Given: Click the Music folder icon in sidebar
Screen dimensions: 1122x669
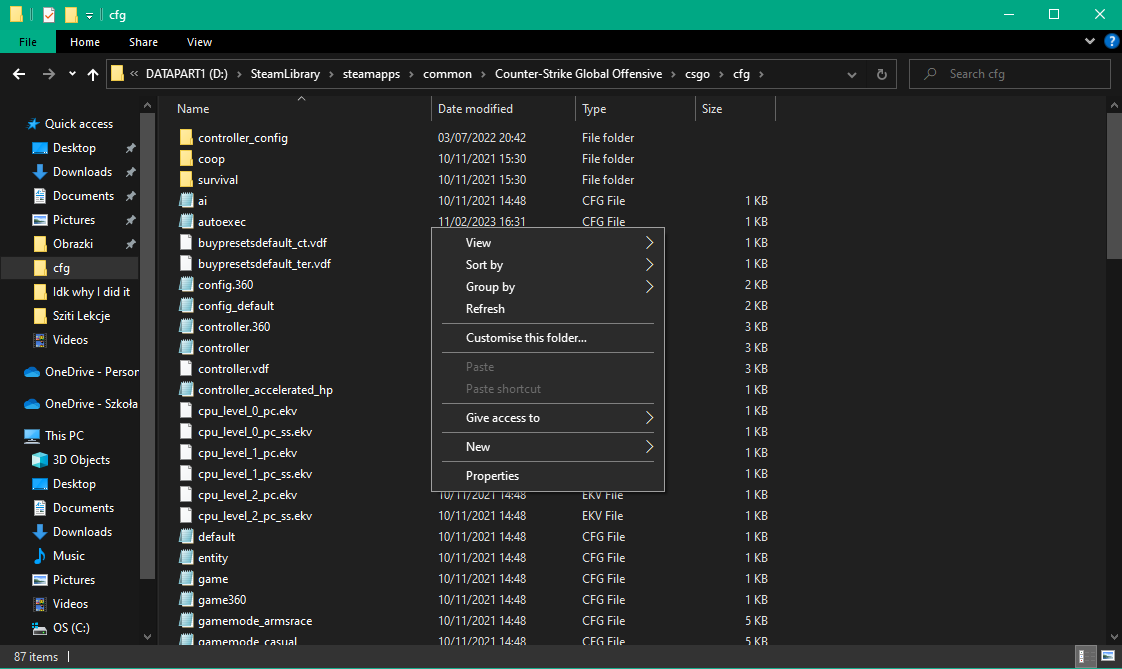Looking at the screenshot, I should 40,556.
